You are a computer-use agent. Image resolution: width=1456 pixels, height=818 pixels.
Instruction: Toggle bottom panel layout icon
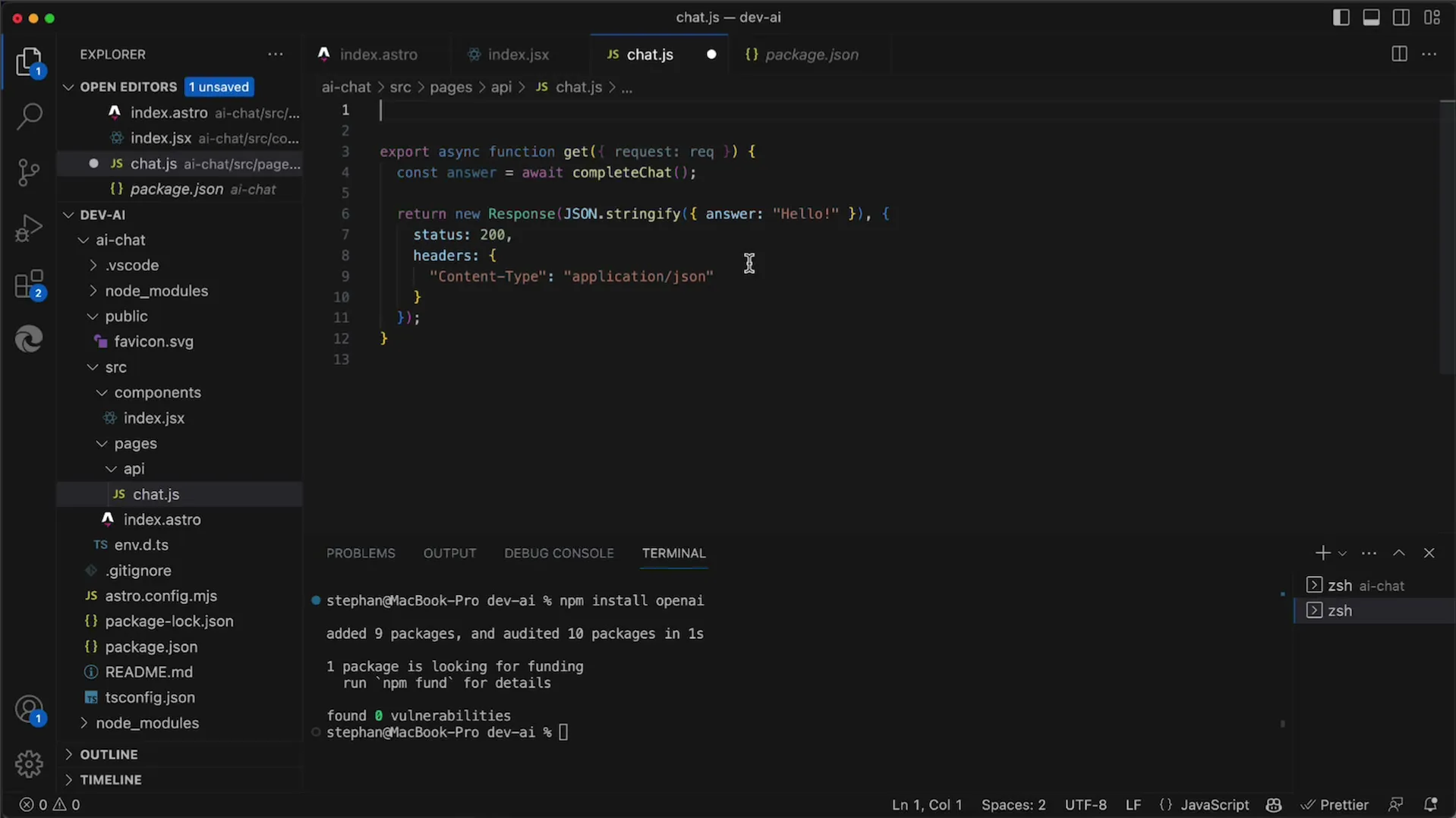(1371, 17)
